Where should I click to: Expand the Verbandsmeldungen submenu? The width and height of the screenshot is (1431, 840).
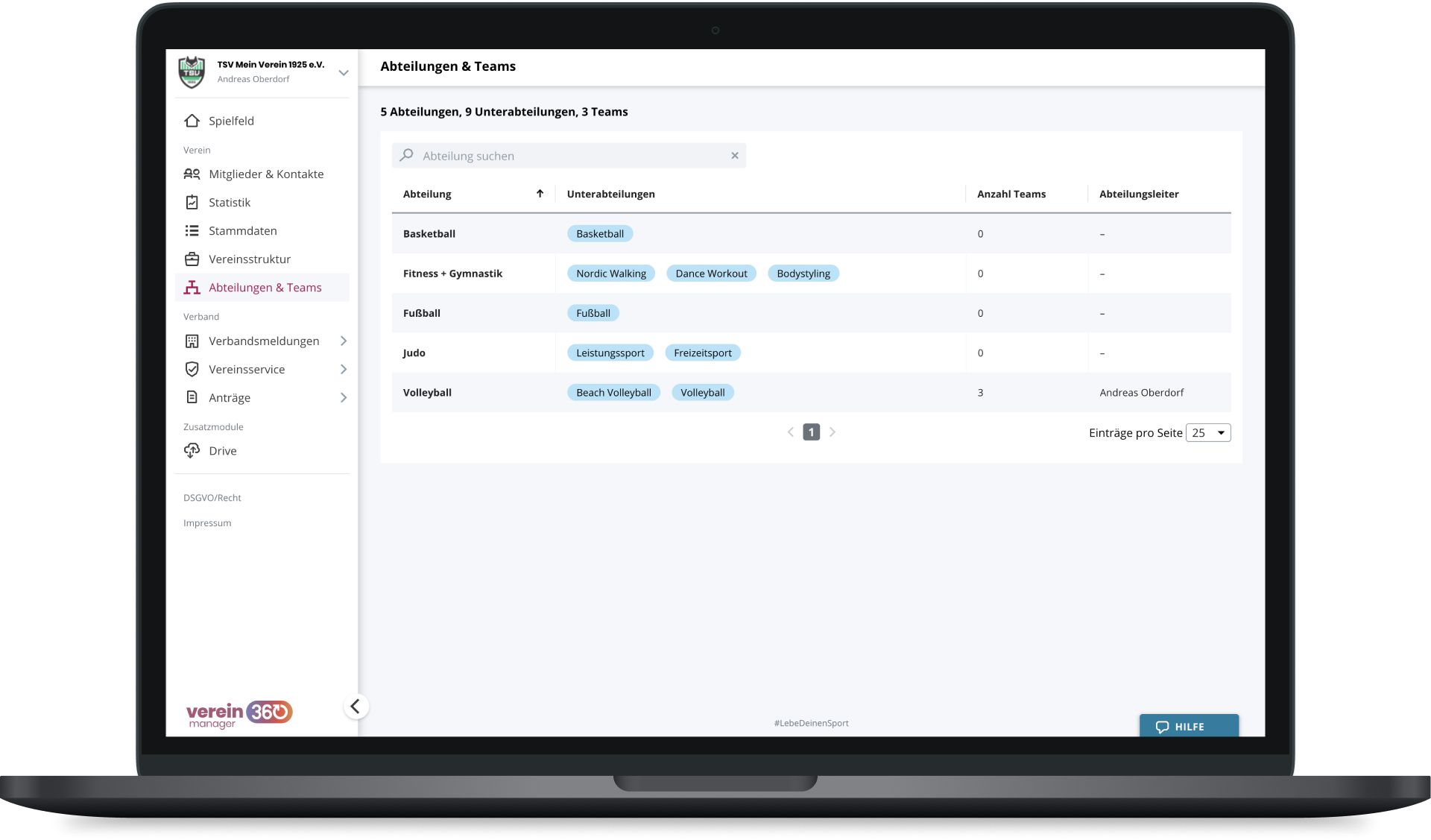[343, 341]
